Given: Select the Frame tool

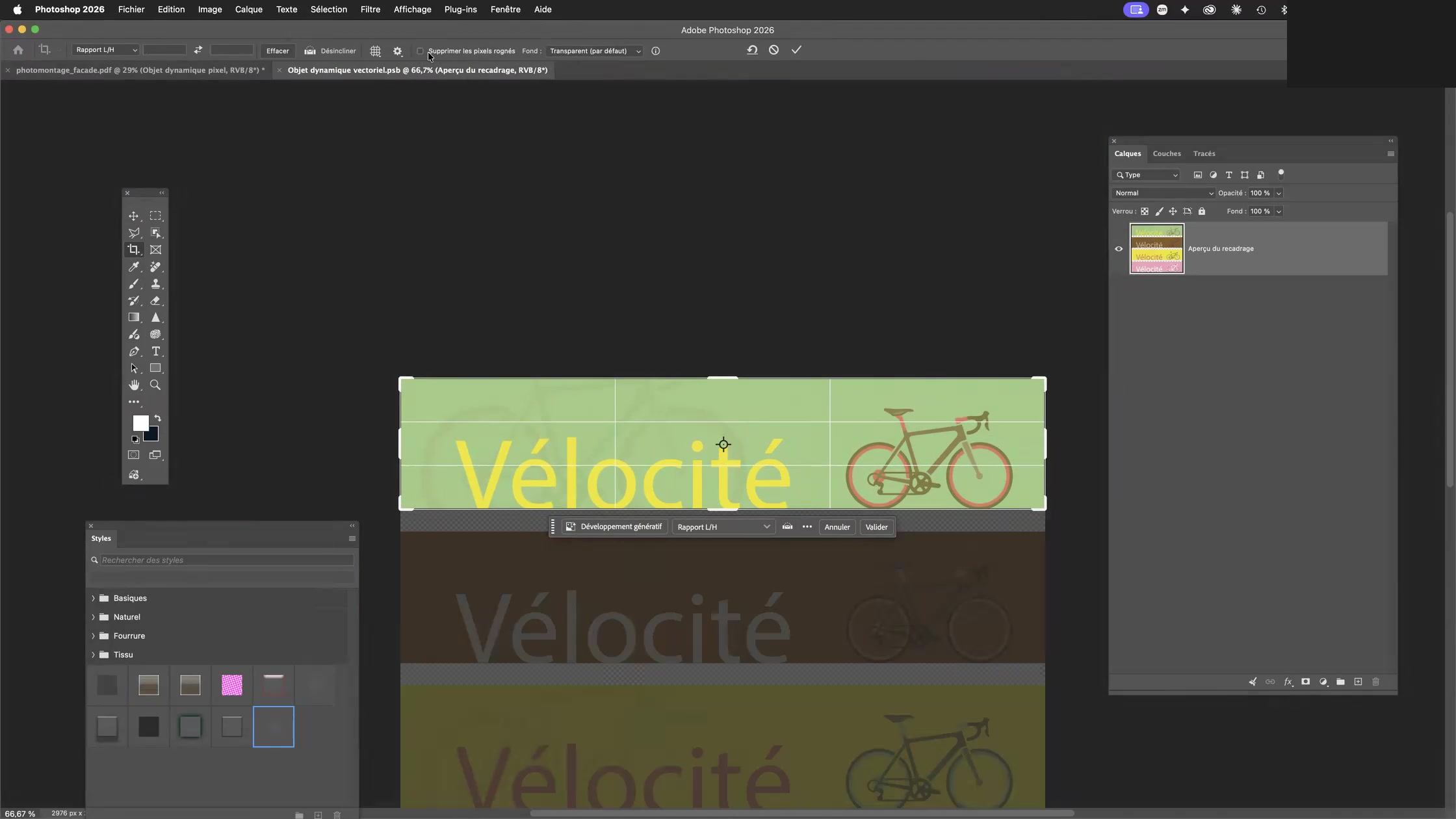Looking at the screenshot, I should [155, 250].
